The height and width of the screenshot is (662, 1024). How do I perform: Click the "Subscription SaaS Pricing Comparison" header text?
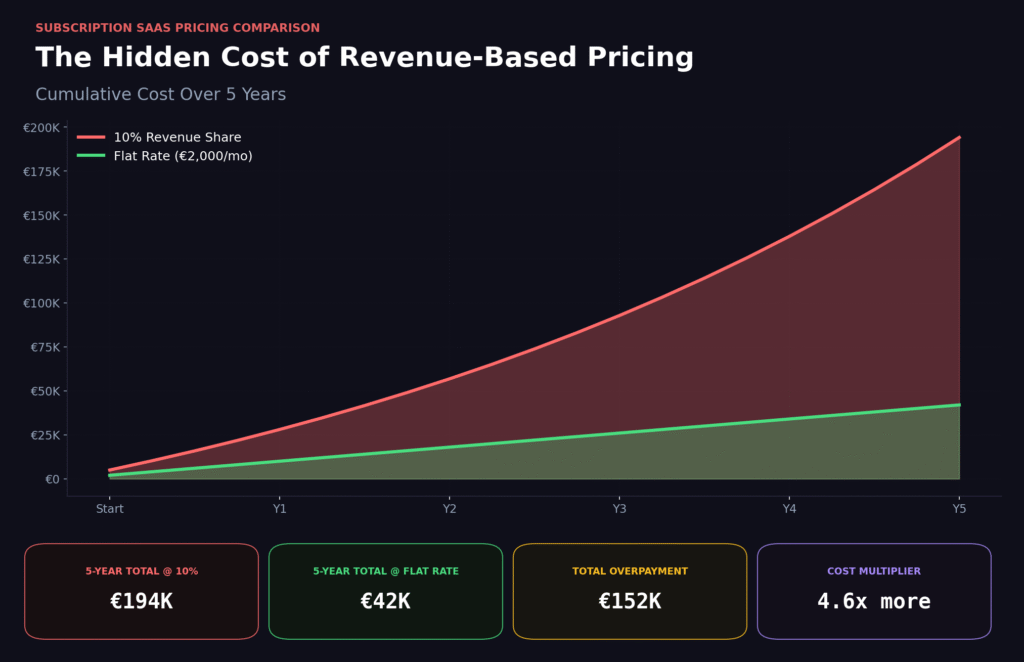177,28
